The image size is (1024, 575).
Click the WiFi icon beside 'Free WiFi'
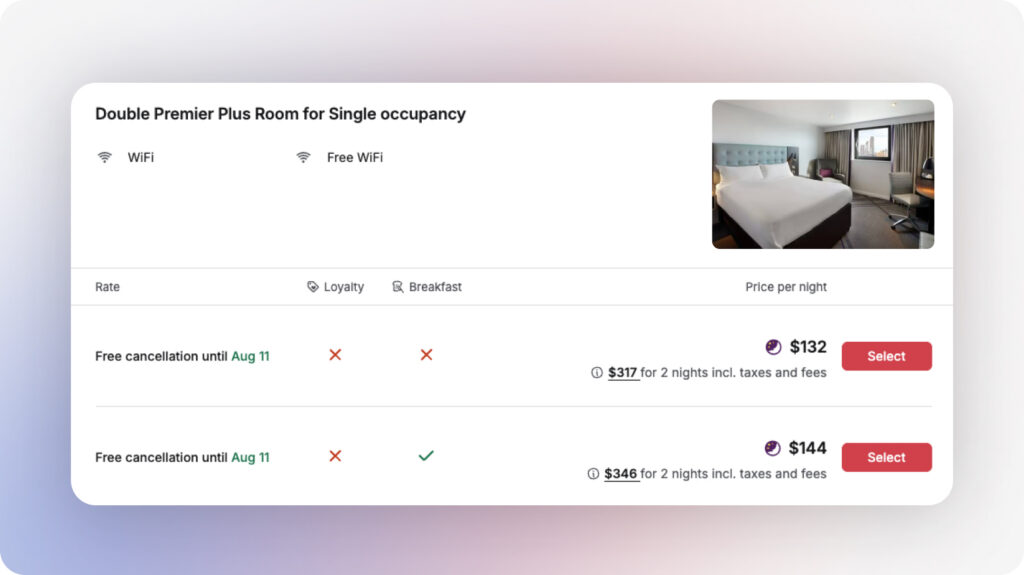tap(303, 158)
